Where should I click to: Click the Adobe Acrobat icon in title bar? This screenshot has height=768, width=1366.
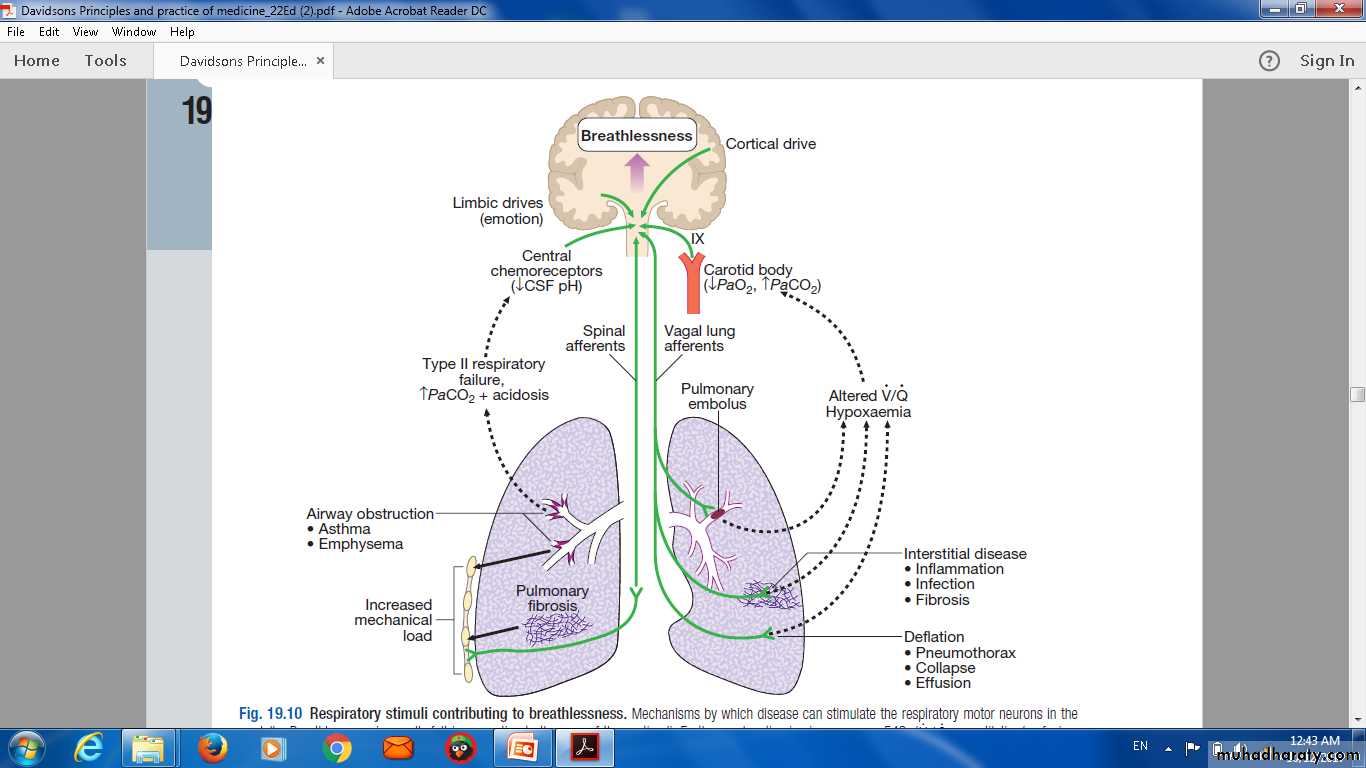click(10, 10)
